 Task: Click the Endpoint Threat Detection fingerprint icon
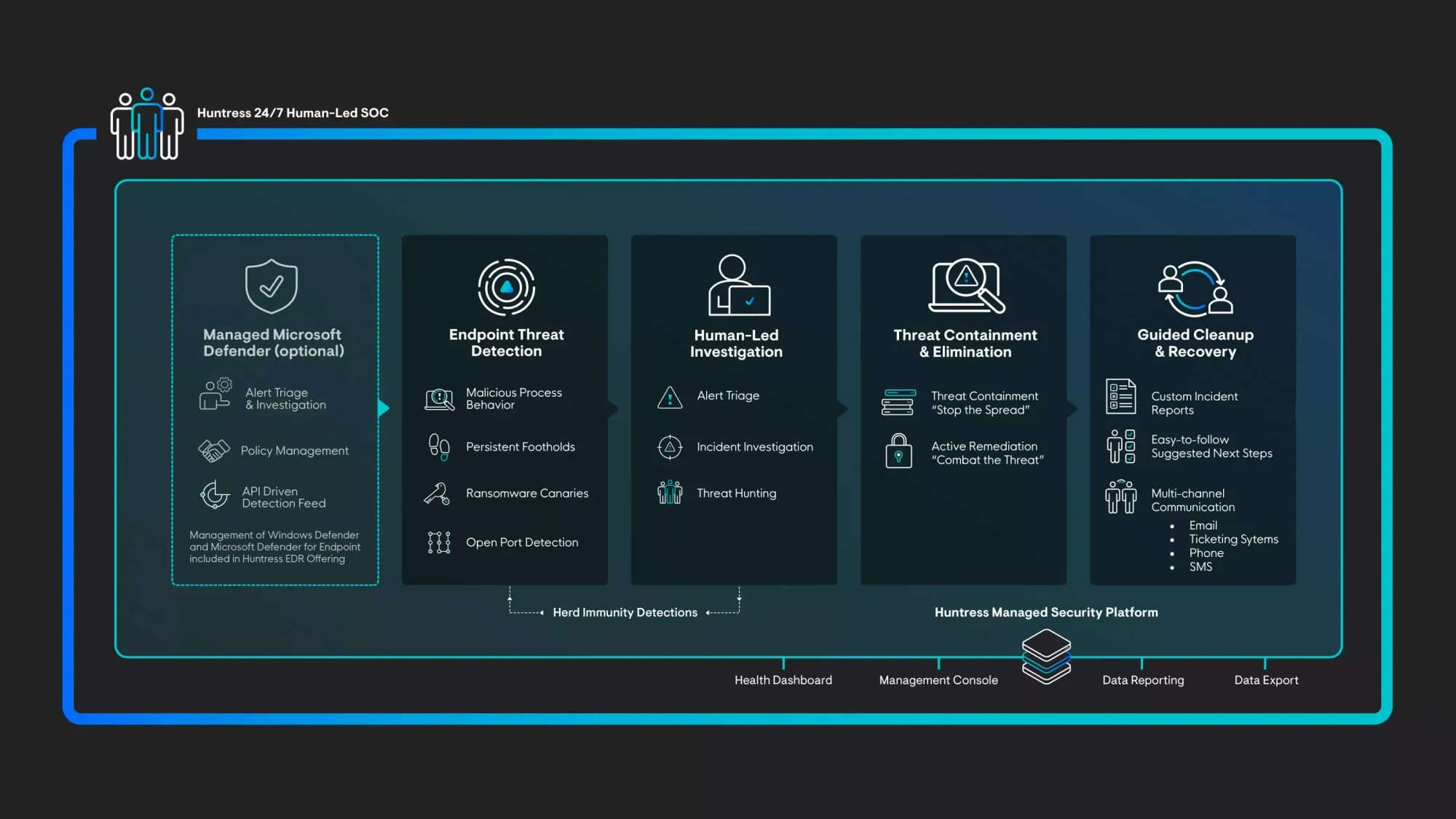coord(505,287)
